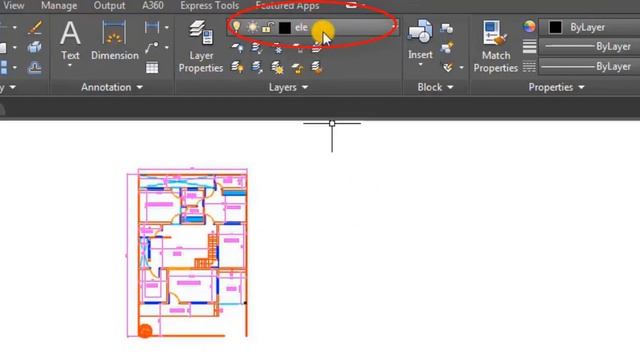Click the Insert block tool

[420, 40]
